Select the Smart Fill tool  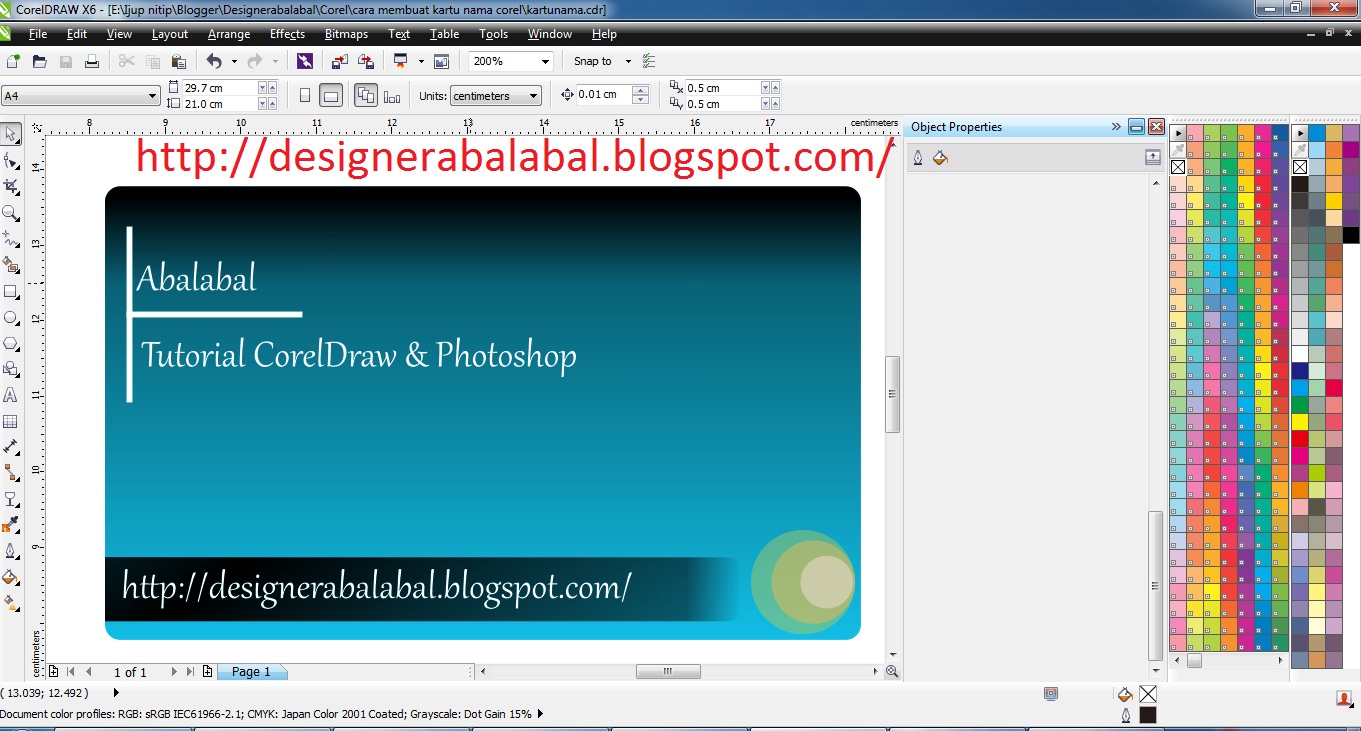tap(11, 265)
